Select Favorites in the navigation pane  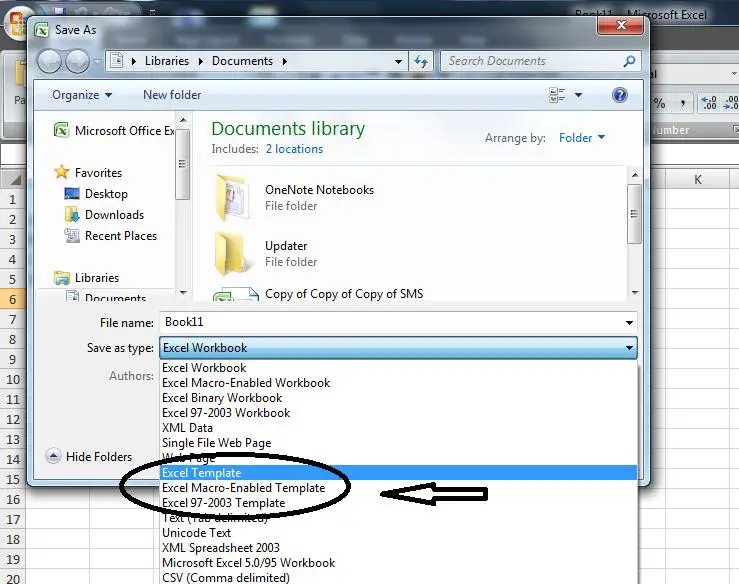click(88, 173)
